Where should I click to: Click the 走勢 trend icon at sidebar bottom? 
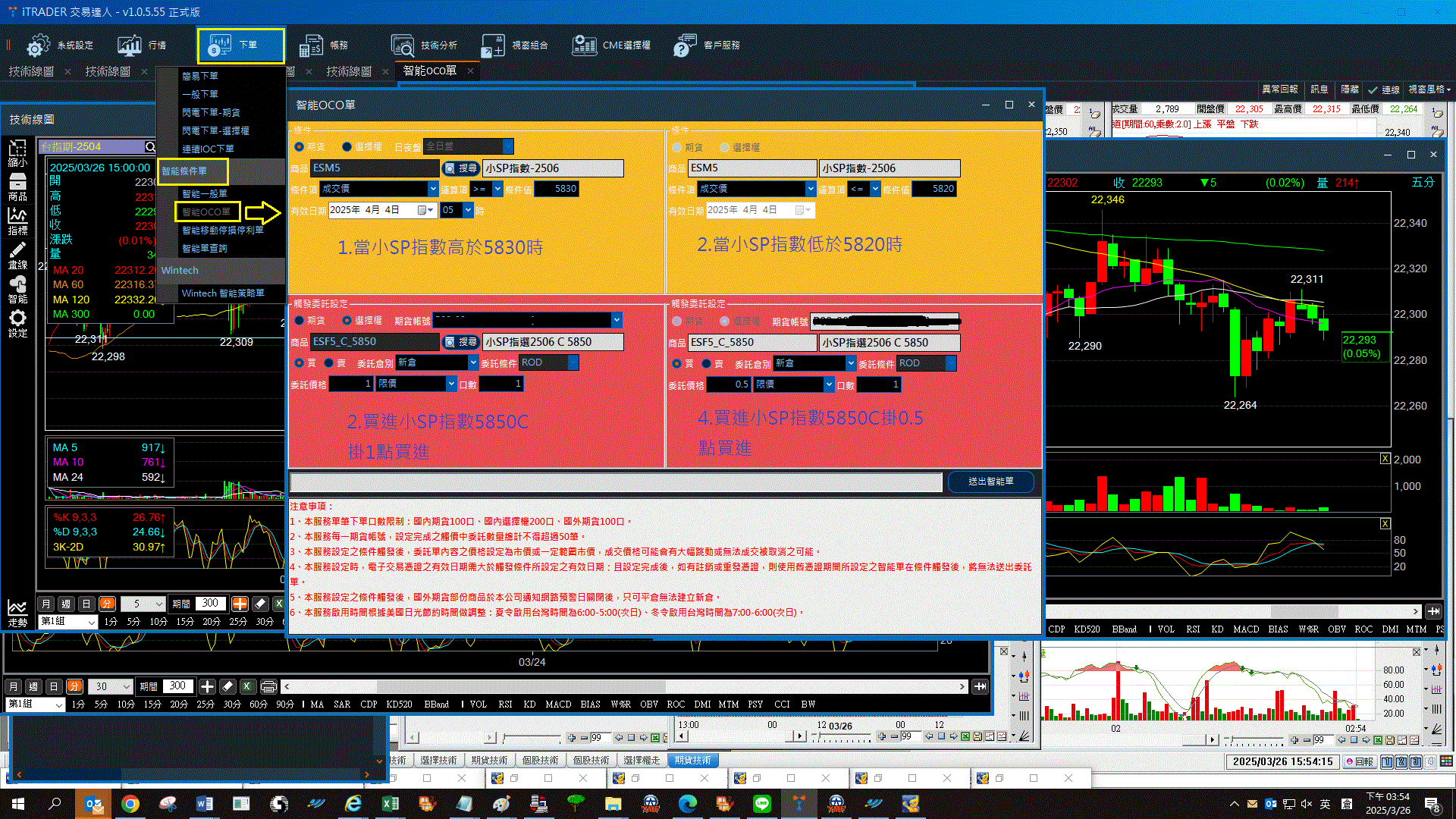click(x=17, y=613)
